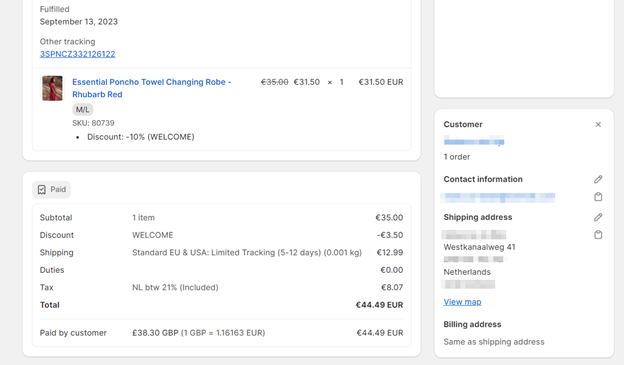This screenshot has height=365, width=624.
Task: Click the Paid status receipt icon
Action: pyautogui.click(x=42, y=189)
